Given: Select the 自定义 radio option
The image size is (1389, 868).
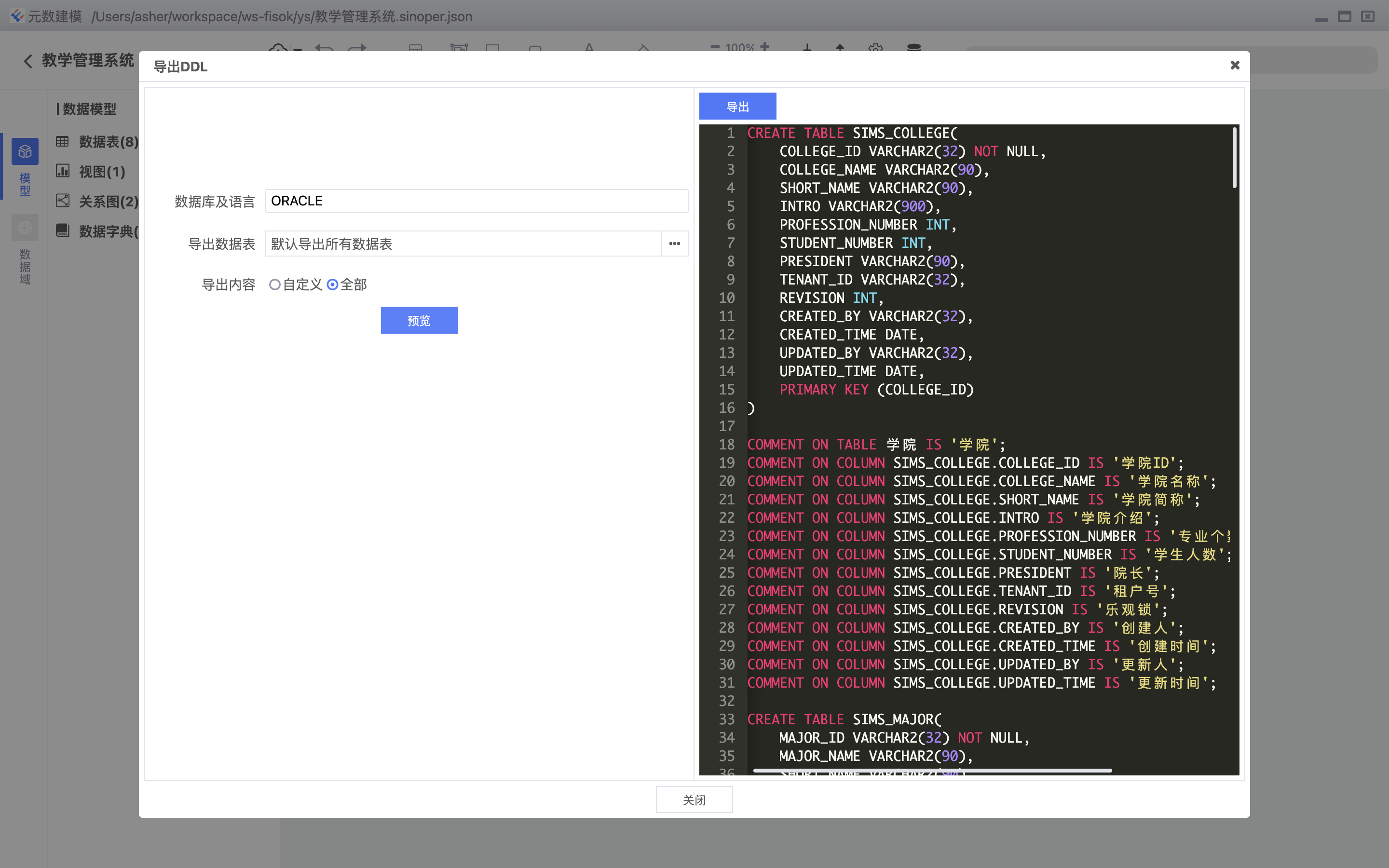Looking at the screenshot, I should (275, 285).
